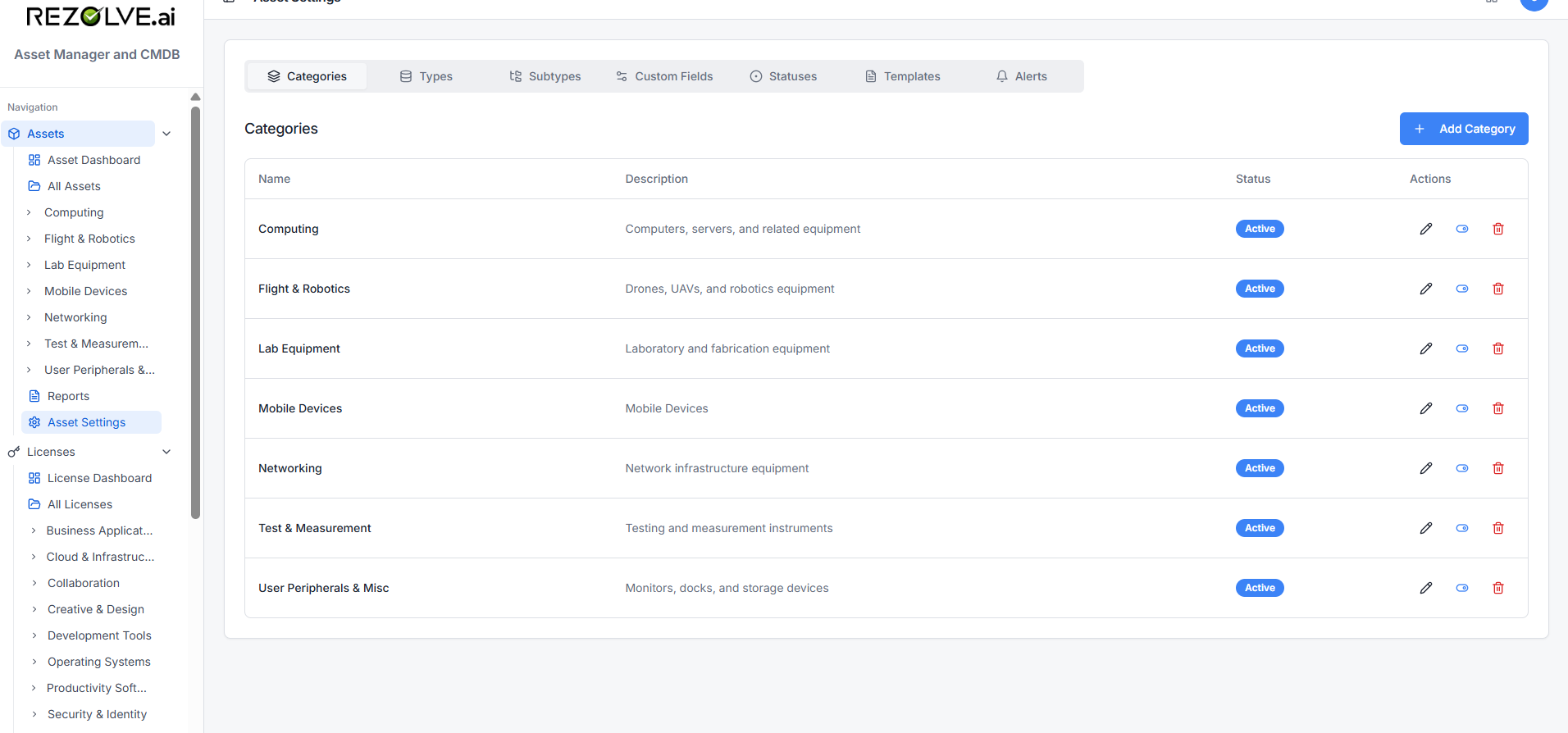Go to the Custom Fields tab
This screenshot has height=733, width=1568.
point(664,76)
